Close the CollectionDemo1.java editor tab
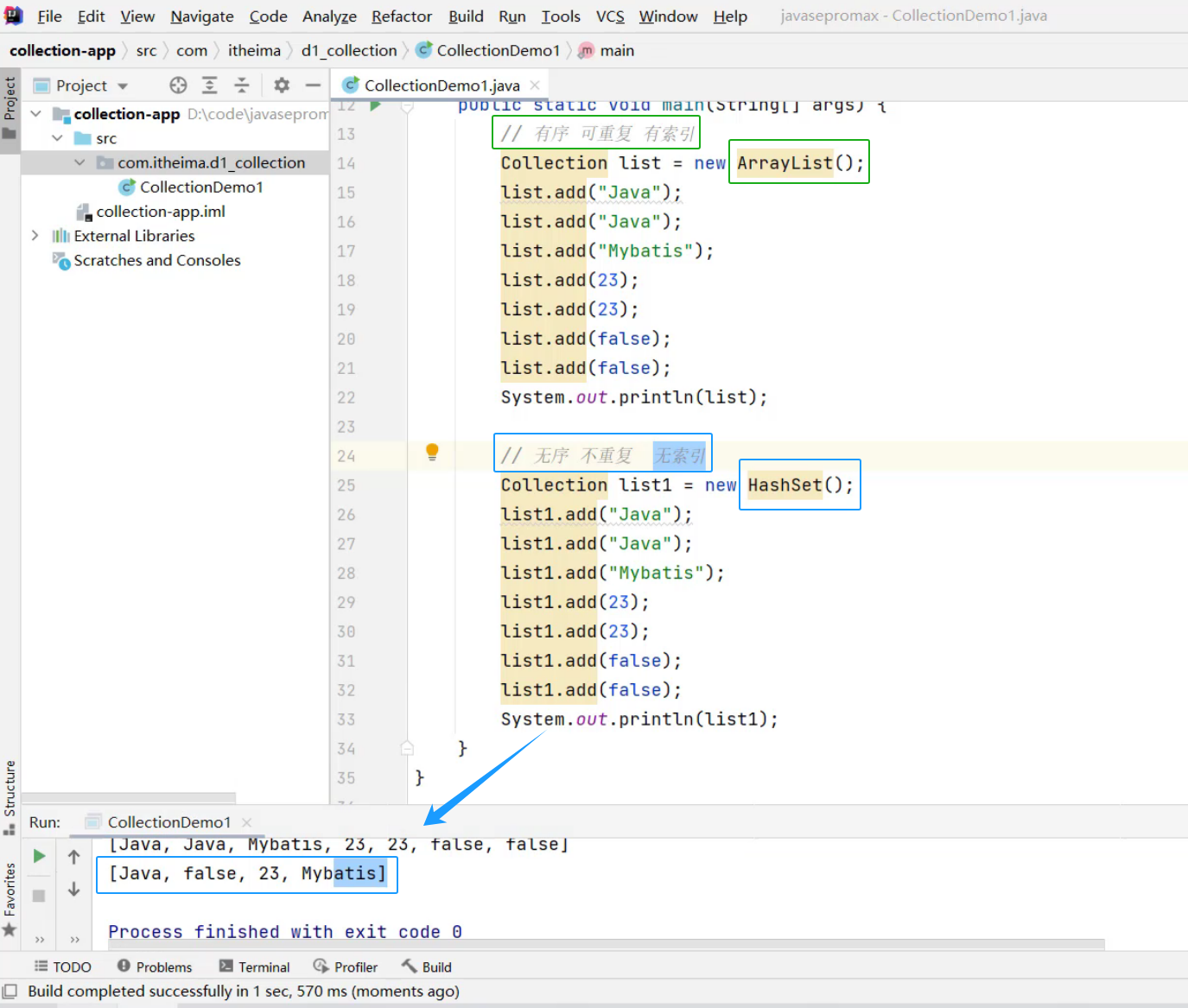This screenshot has height=1008, width=1188. [535, 85]
